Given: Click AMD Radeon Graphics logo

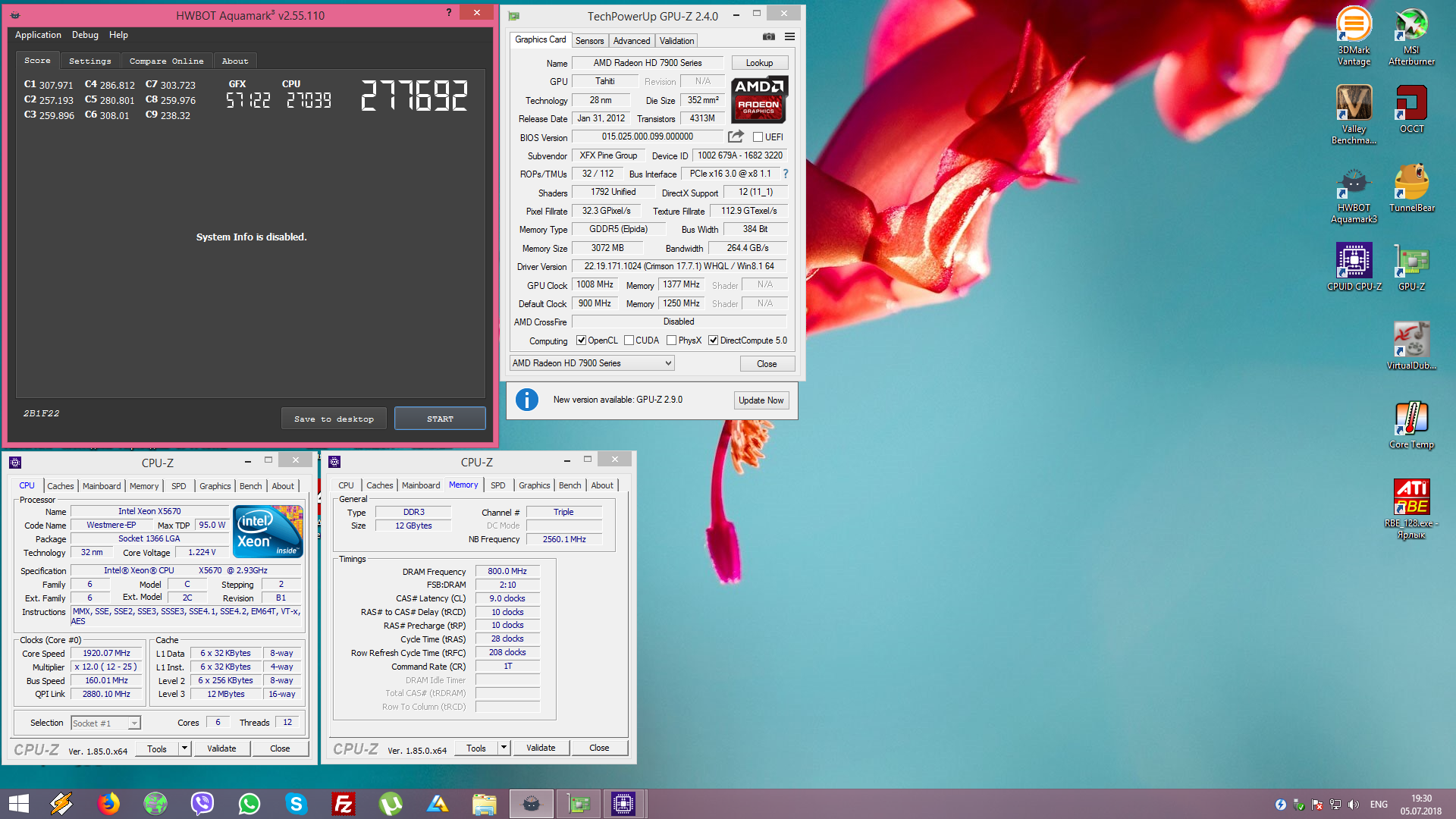Looking at the screenshot, I should pos(759,99).
